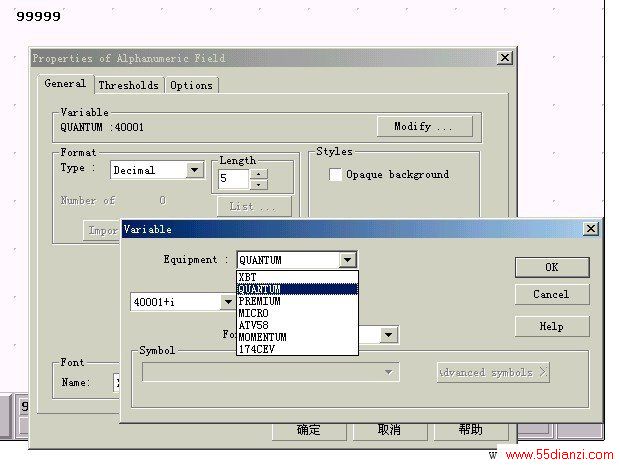Viewport: 620px width, 467px height.
Task: Click the 99999 alphanumeric field on canvas
Action: click(38, 16)
